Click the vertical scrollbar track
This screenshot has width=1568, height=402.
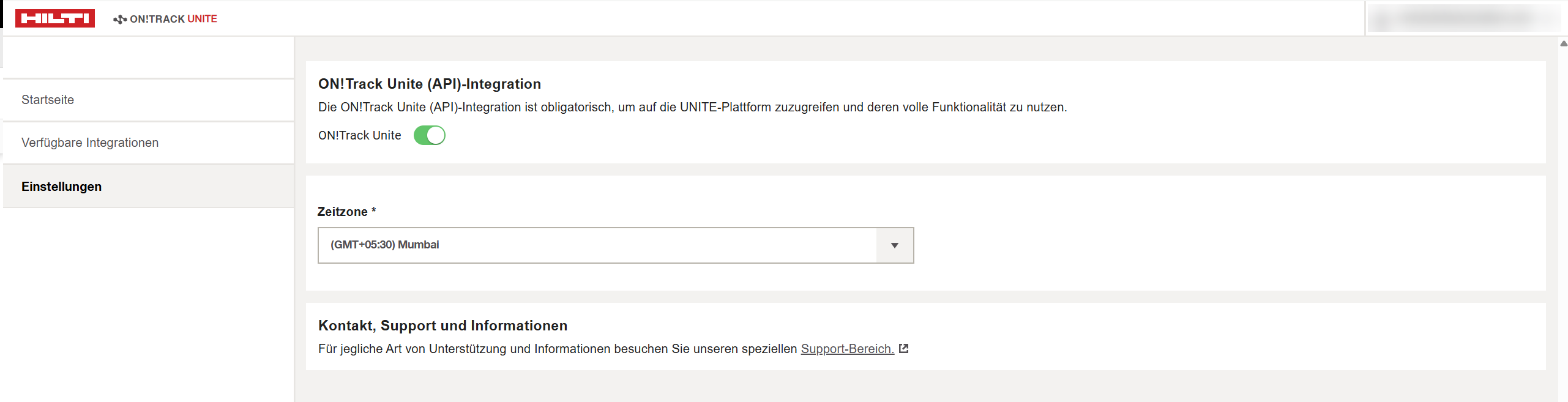click(1563, 220)
